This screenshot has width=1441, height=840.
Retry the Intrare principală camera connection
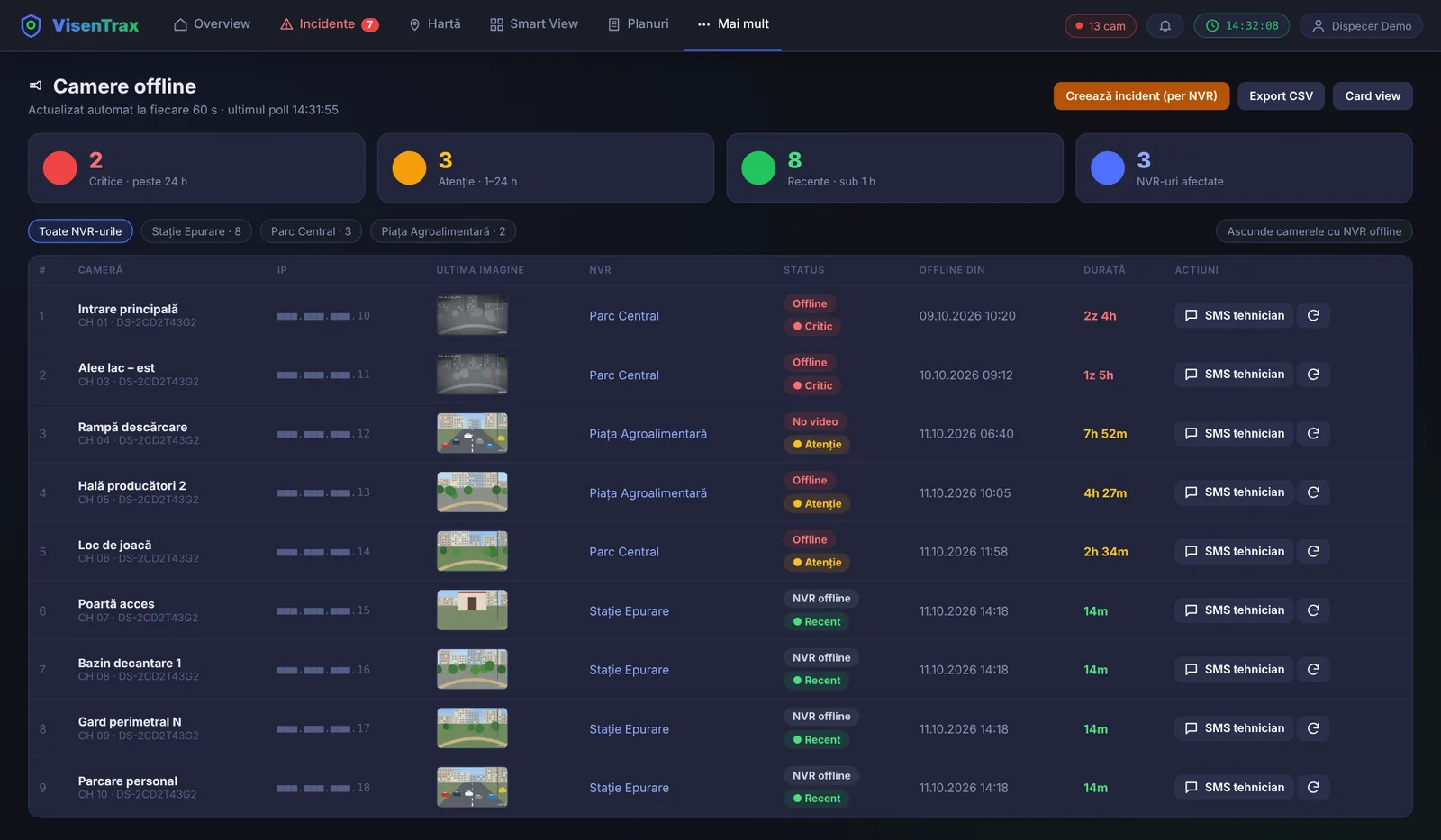pyautogui.click(x=1313, y=315)
